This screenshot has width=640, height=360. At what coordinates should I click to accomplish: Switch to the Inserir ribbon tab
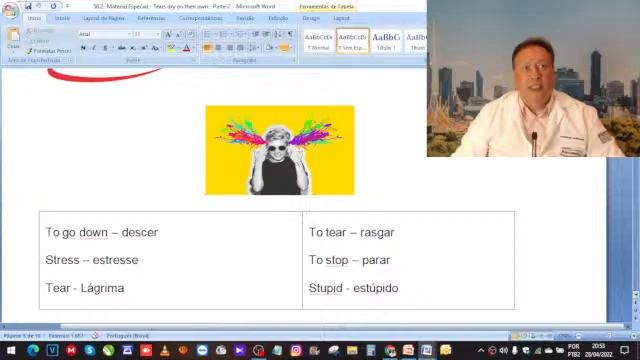coord(62,18)
